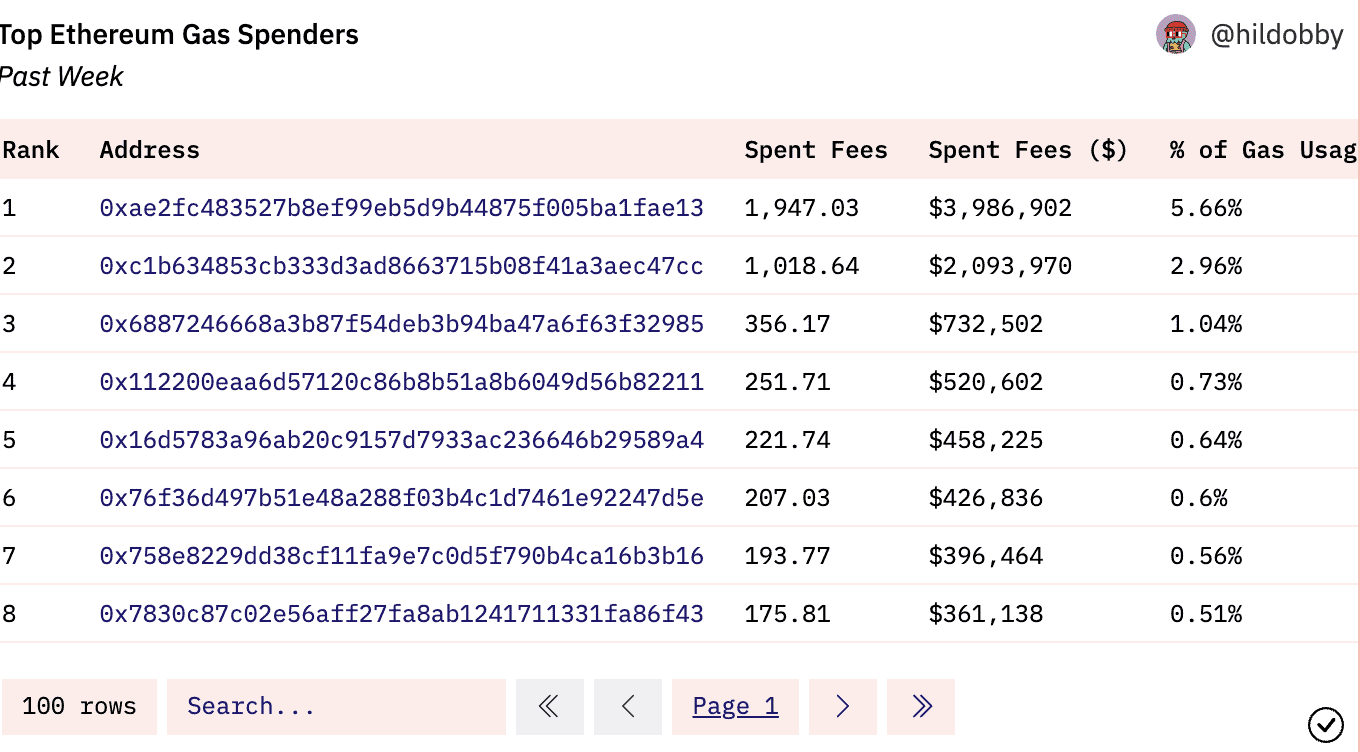
Task: Open the rank 5 address starting 0x16d5783a96
Action: click(x=401, y=440)
